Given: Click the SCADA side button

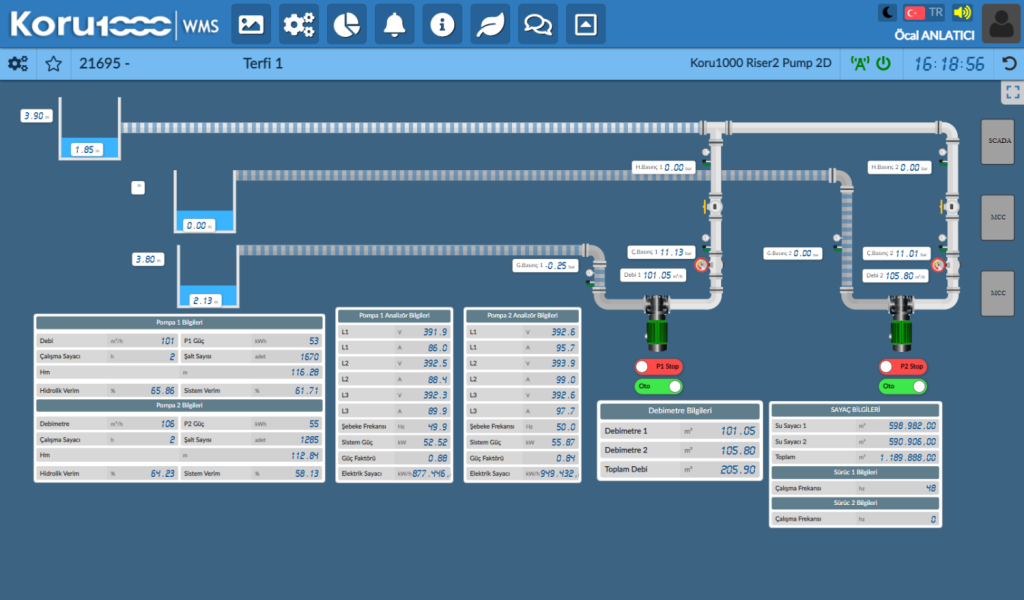Looking at the screenshot, I should pyautogui.click(x=998, y=141).
